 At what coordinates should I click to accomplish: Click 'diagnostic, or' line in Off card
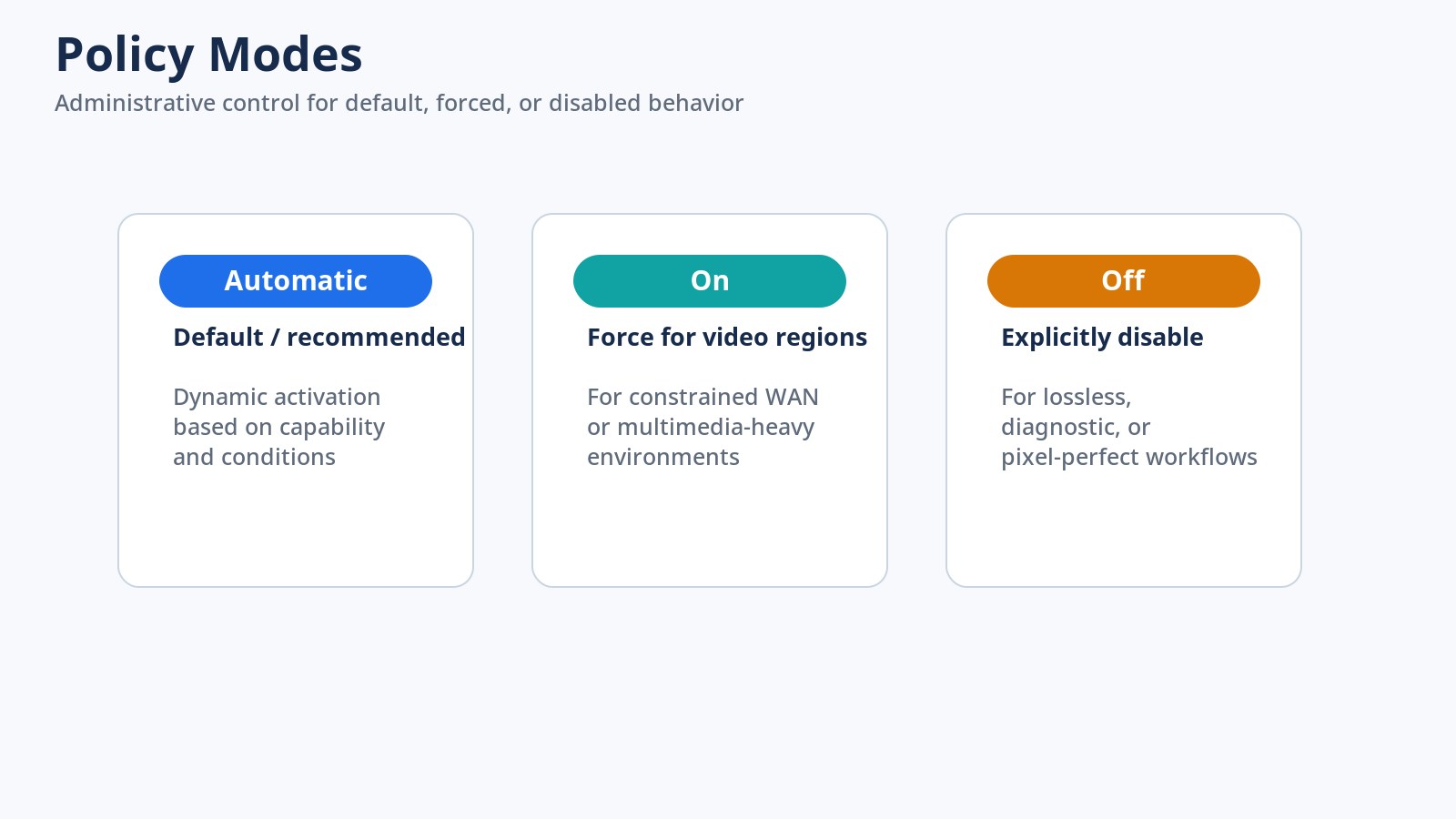click(1076, 427)
